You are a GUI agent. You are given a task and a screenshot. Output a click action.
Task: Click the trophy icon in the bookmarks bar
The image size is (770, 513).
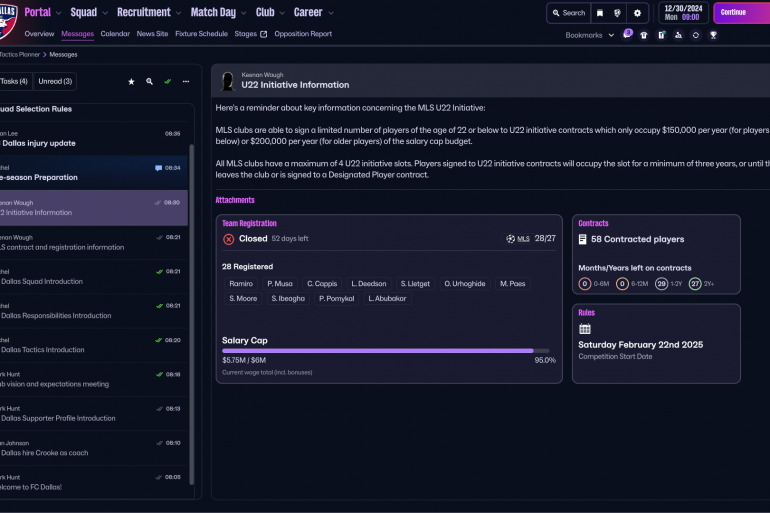coord(713,35)
